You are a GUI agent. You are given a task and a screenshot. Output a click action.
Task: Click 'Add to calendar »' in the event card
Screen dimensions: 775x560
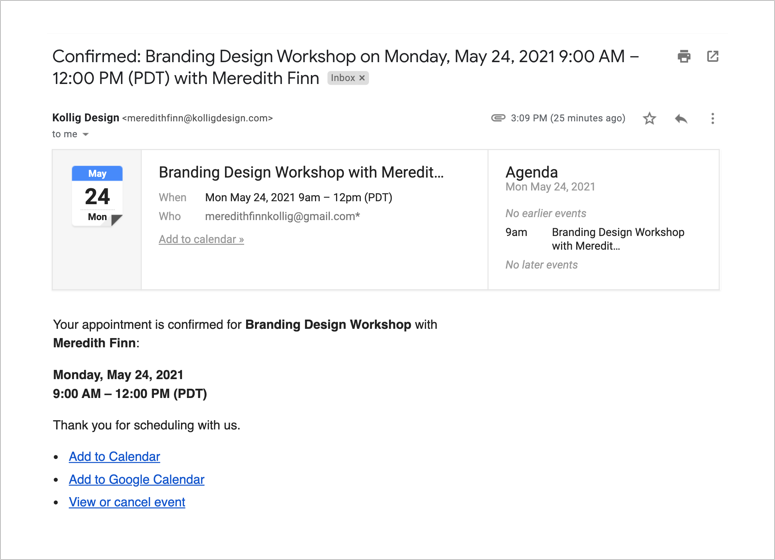[x=201, y=240]
